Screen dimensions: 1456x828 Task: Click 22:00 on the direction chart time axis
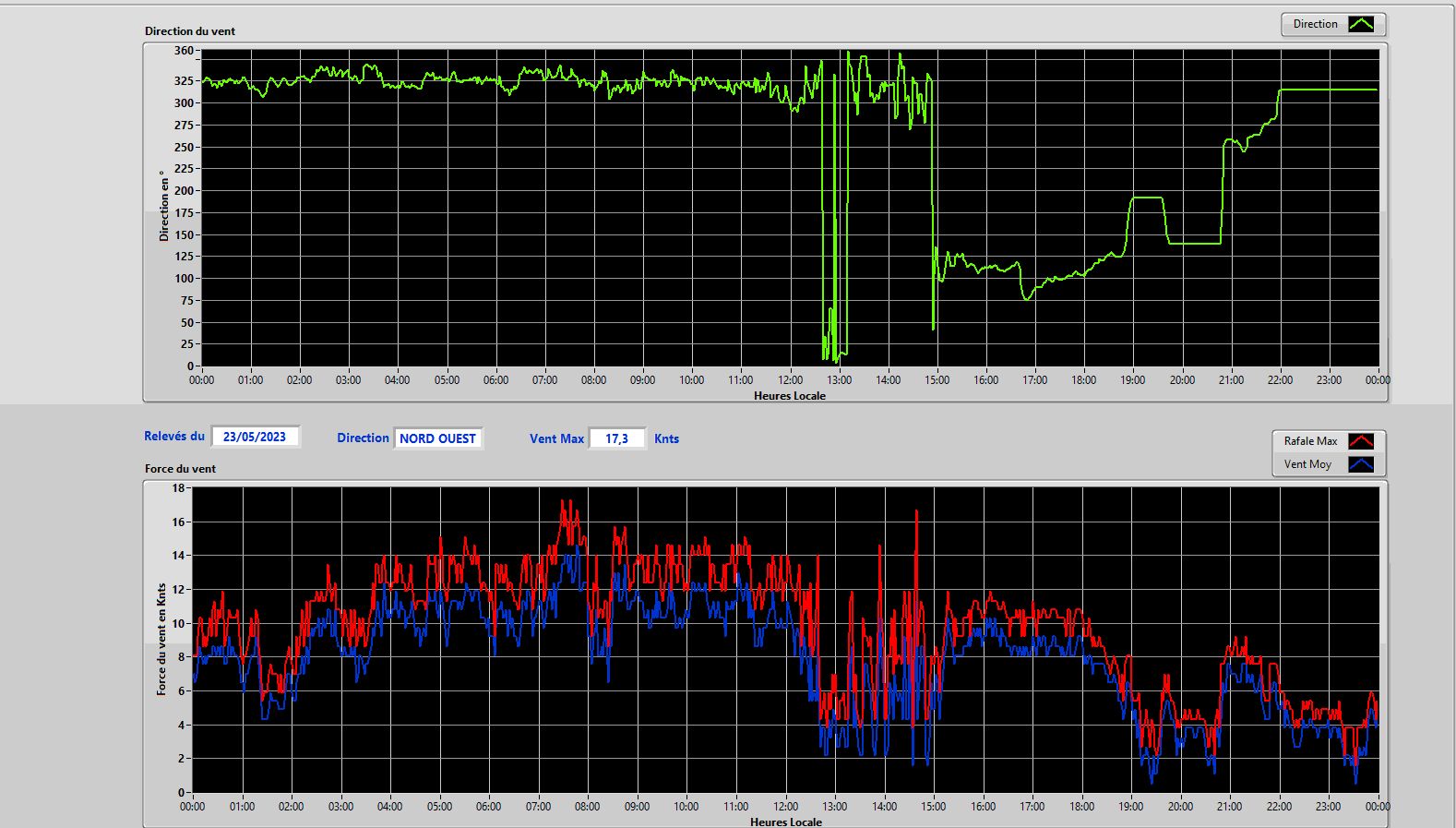[x=1280, y=380]
